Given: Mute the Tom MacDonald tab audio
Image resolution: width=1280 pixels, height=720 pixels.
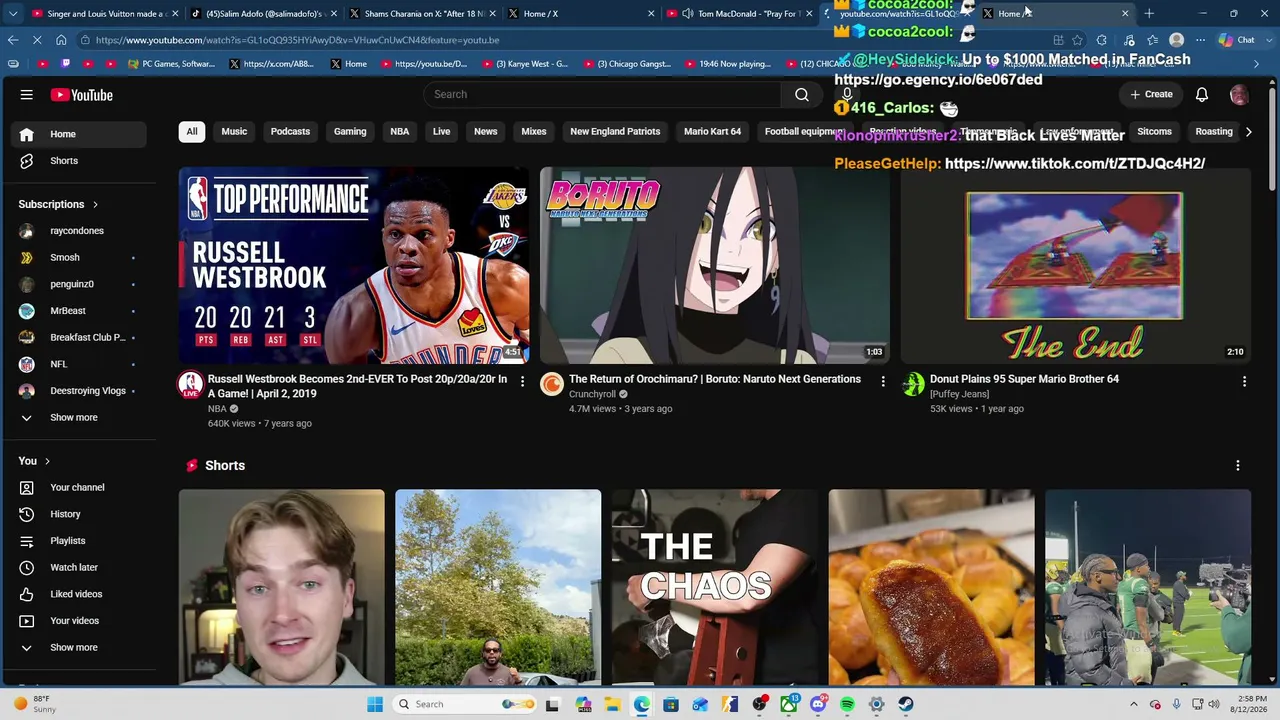Looking at the screenshot, I should click(688, 14).
